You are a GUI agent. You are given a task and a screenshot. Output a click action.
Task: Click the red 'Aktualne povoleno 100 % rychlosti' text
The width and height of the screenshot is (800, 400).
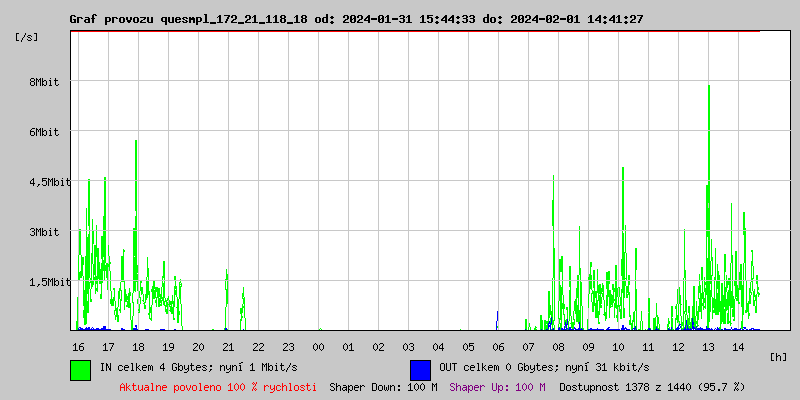tap(218, 386)
